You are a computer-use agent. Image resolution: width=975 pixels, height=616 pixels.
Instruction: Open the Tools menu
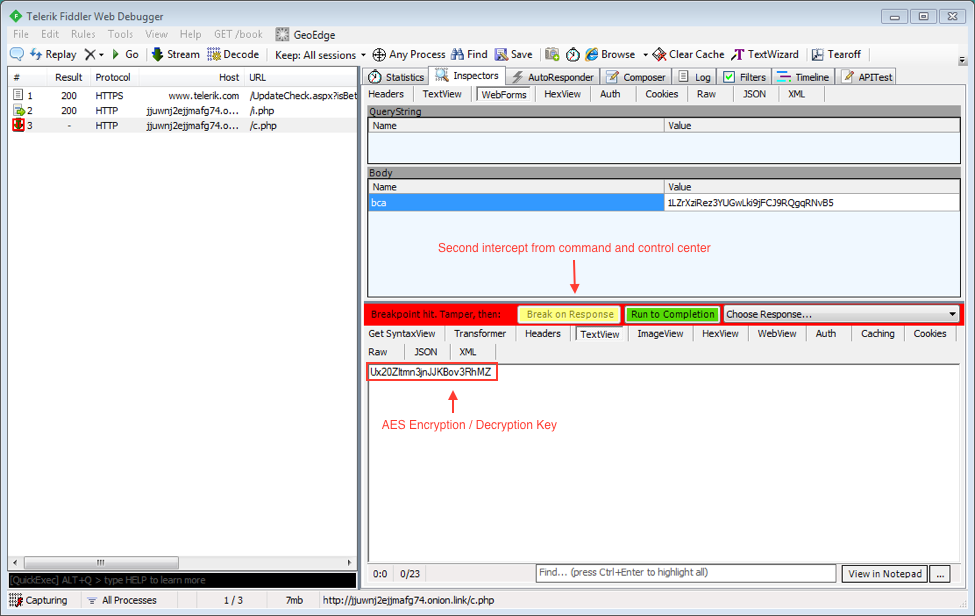click(x=120, y=34)
